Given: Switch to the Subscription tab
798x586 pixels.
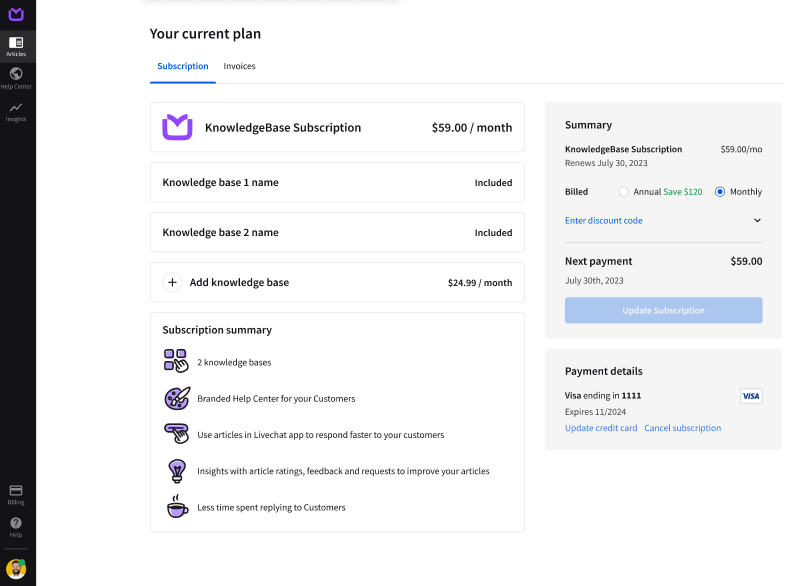Looking at the screenshot, I should click(x=183, y=66).
